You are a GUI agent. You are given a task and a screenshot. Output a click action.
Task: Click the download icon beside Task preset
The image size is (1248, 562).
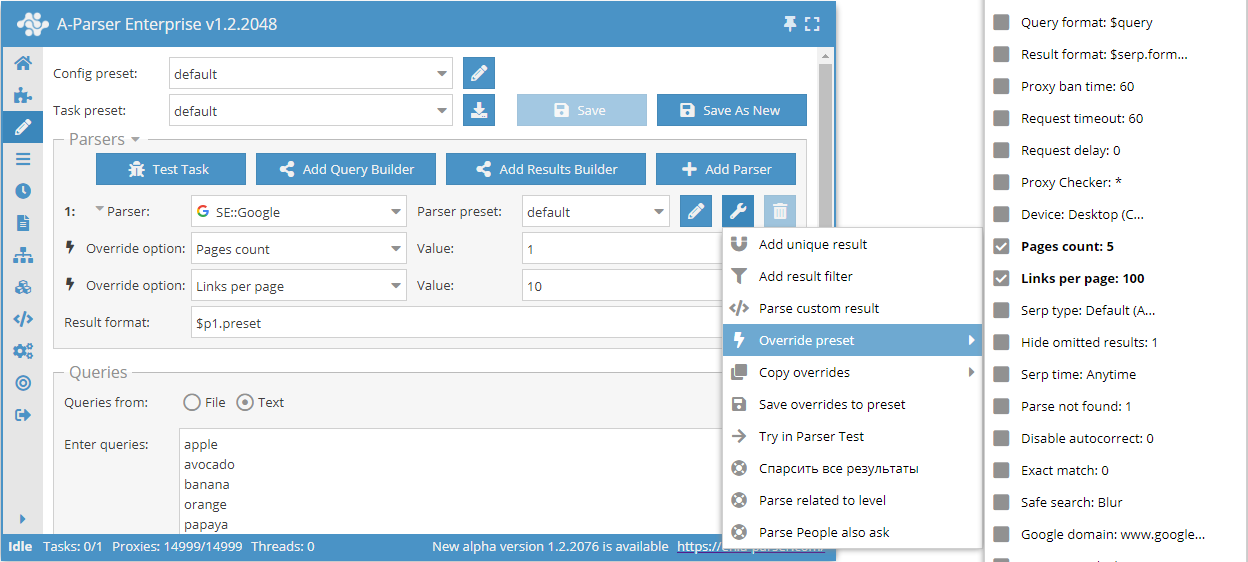pyautogui.click(x=479, y=110)
